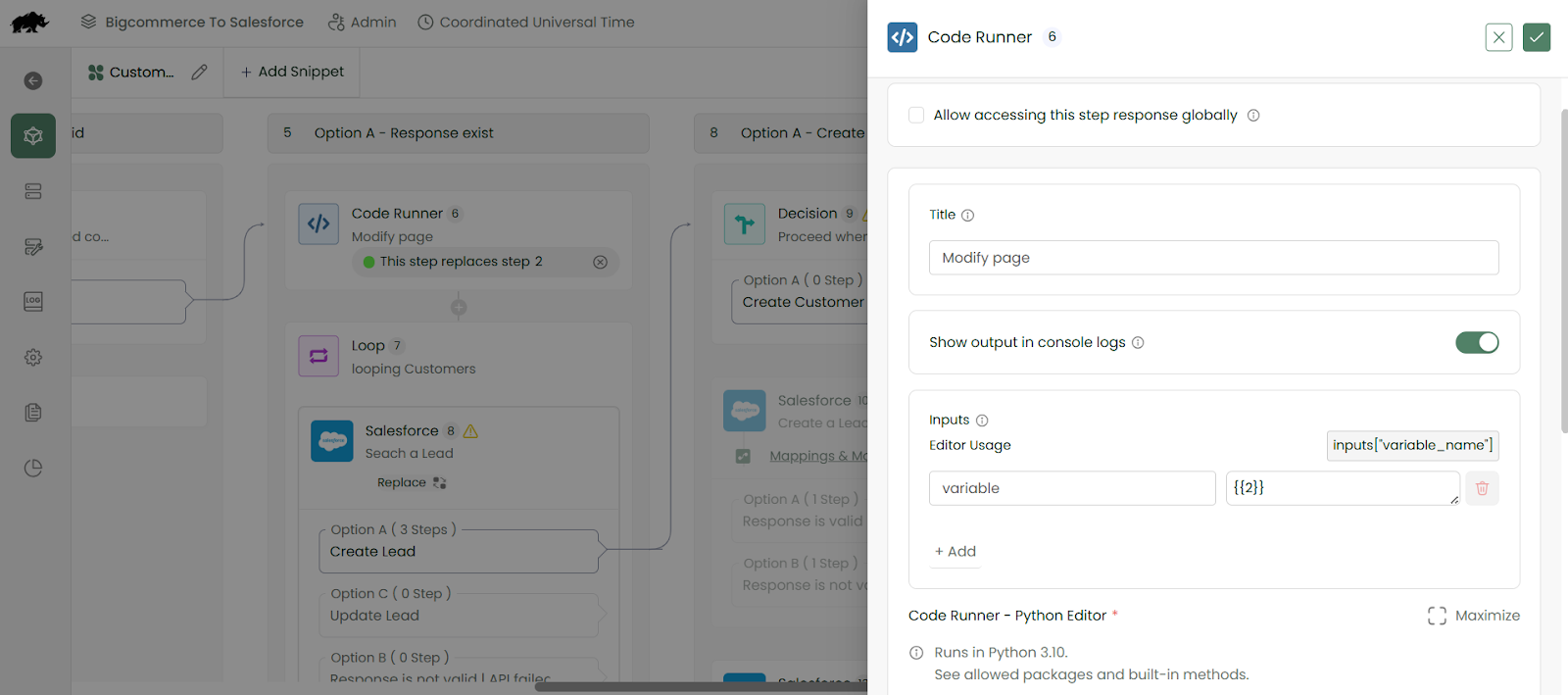Show info for Inputs section
Viewport: 1568px width, 695px height.
point(982,421)
